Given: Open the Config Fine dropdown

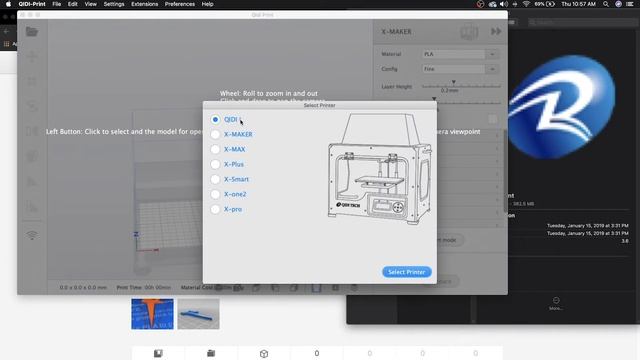Looking at the screenshot, I should tap(460, 69).
